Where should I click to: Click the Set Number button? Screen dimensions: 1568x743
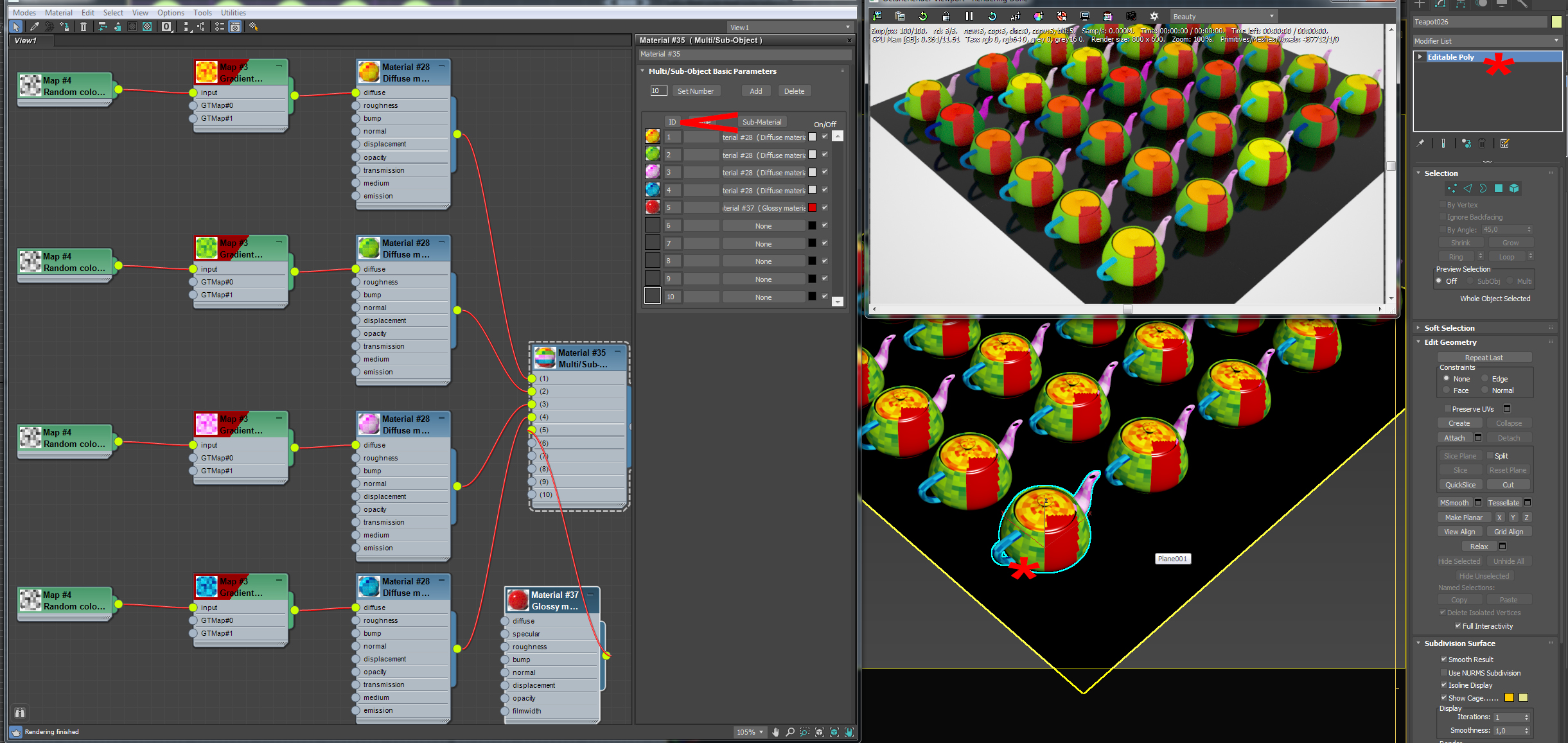(695, 91)
